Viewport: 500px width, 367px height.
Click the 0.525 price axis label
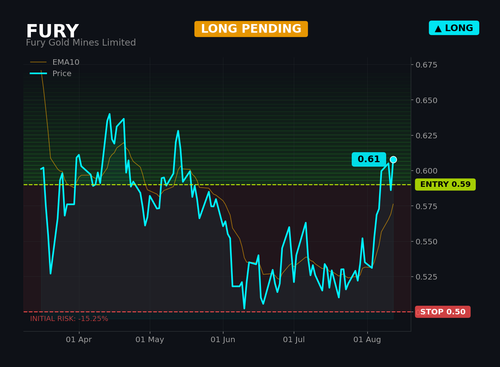point(426,277)
